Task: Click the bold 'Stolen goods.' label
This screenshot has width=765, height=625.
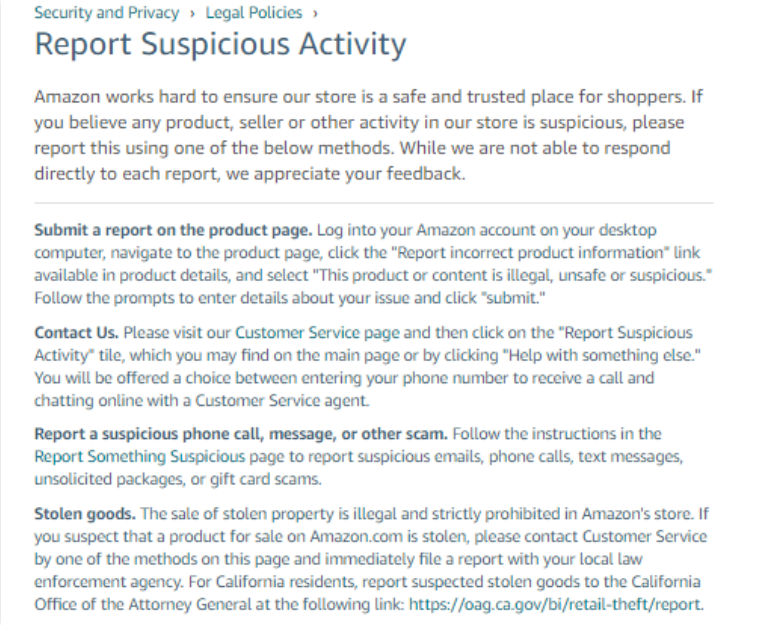Action: point(85,515)
